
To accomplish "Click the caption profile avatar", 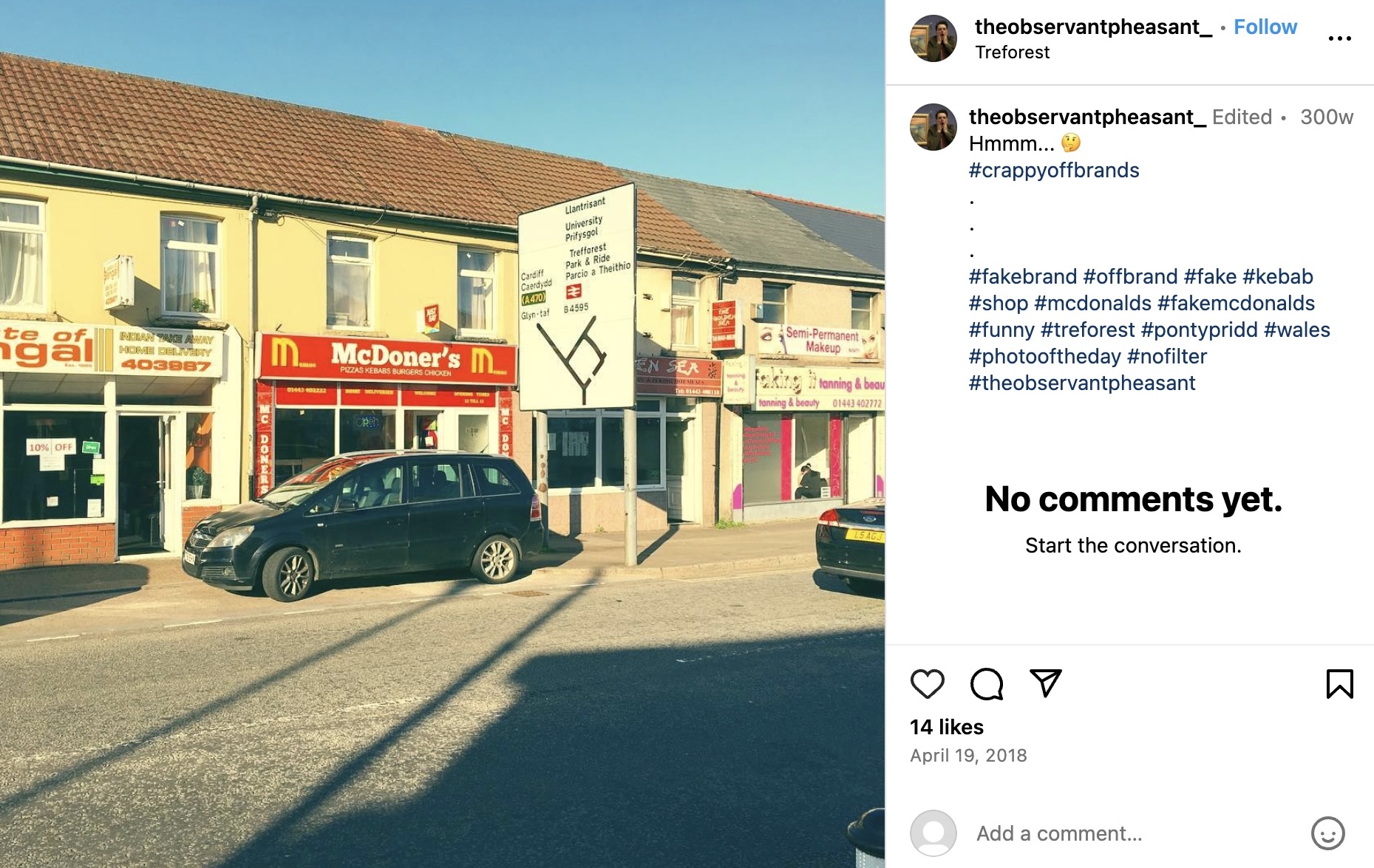I will point(933,127).
